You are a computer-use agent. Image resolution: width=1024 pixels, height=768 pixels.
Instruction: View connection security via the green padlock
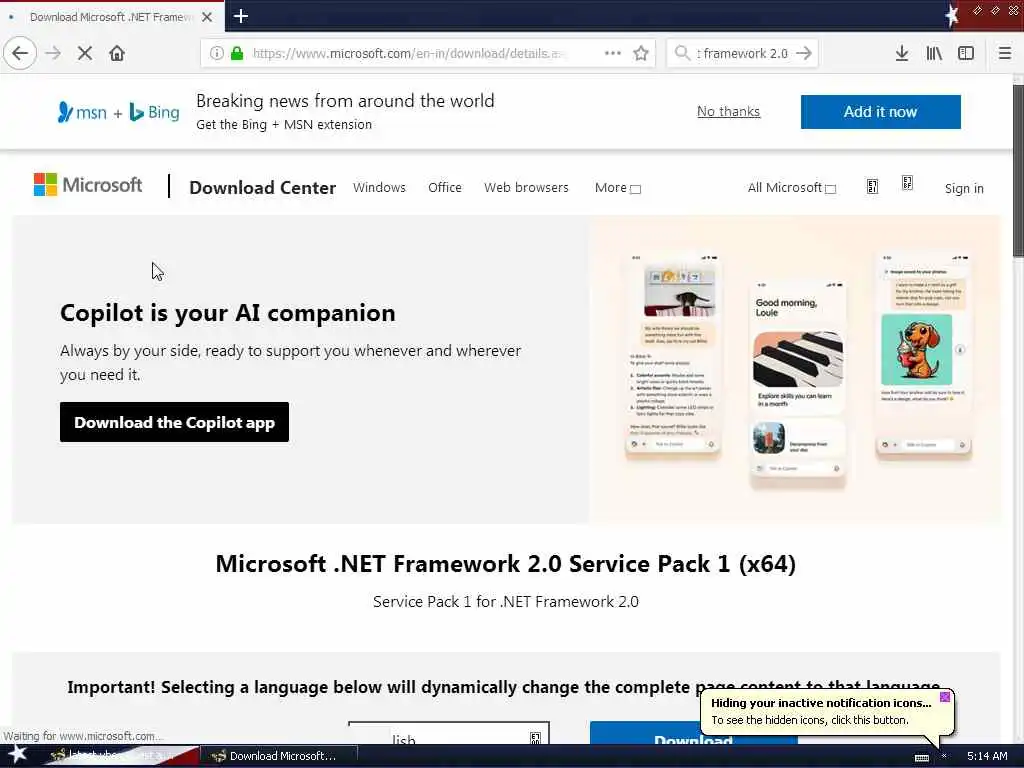coord(237,53)
